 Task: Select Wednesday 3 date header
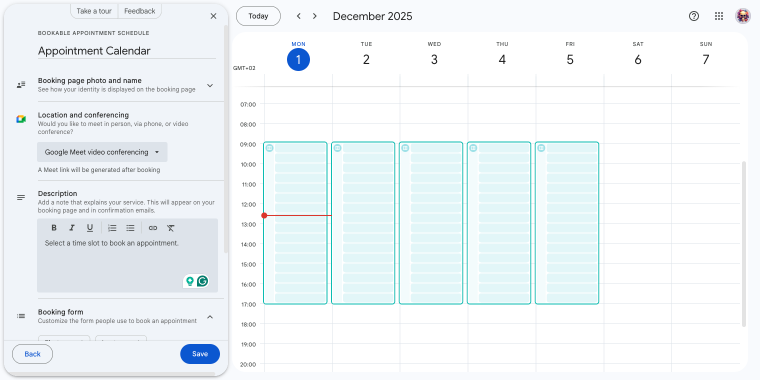pos(434,60)
